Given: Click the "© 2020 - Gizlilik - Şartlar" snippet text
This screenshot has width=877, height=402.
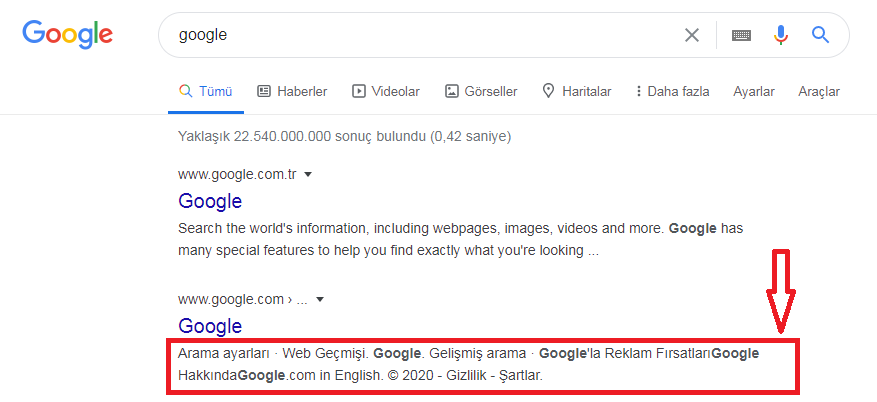Looking at the screenshot, I should click(464, 375).
